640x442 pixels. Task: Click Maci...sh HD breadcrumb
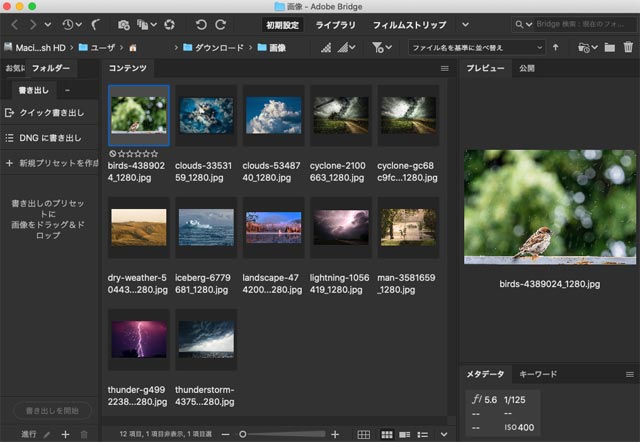pos(35,48)
